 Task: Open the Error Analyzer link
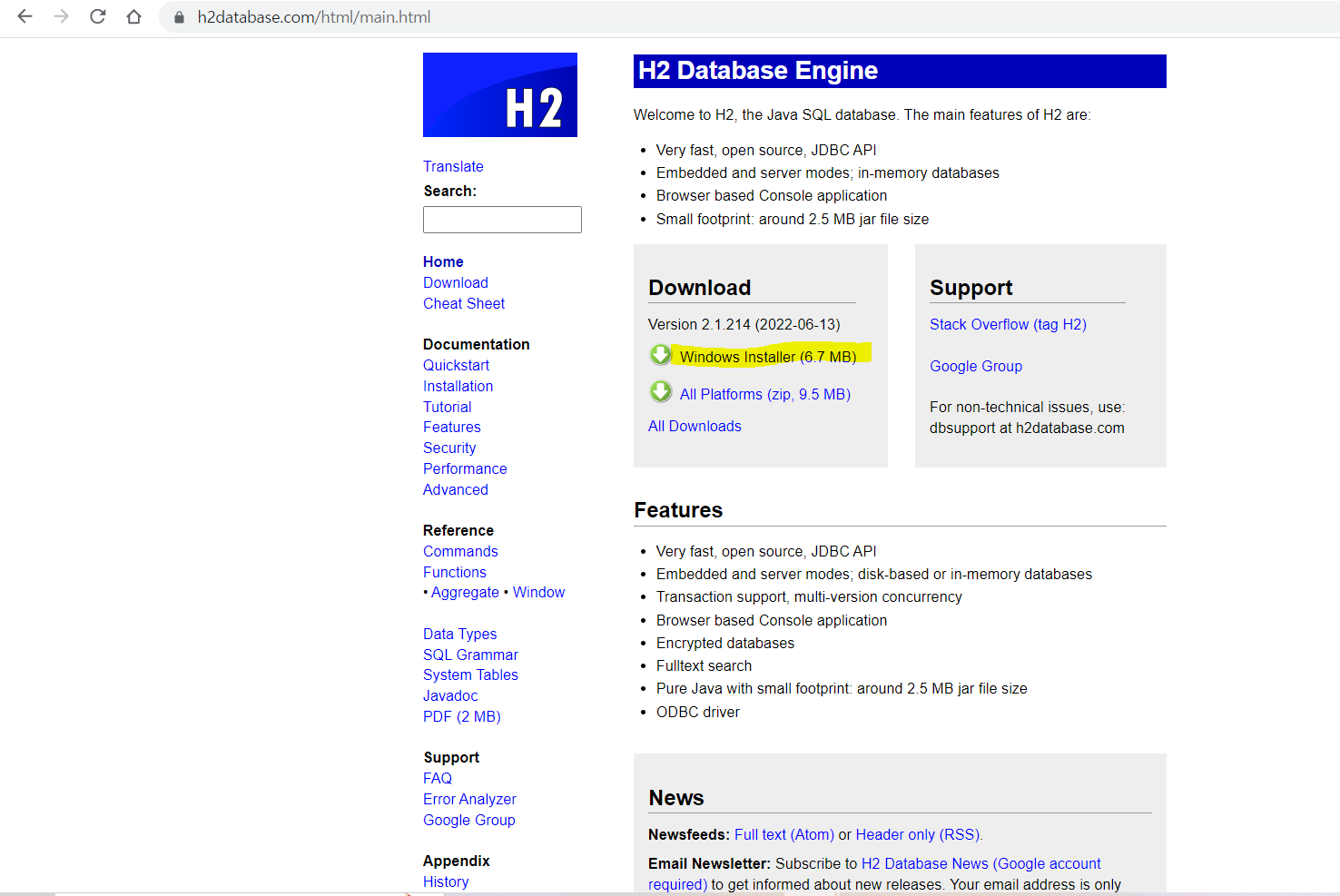469,799
